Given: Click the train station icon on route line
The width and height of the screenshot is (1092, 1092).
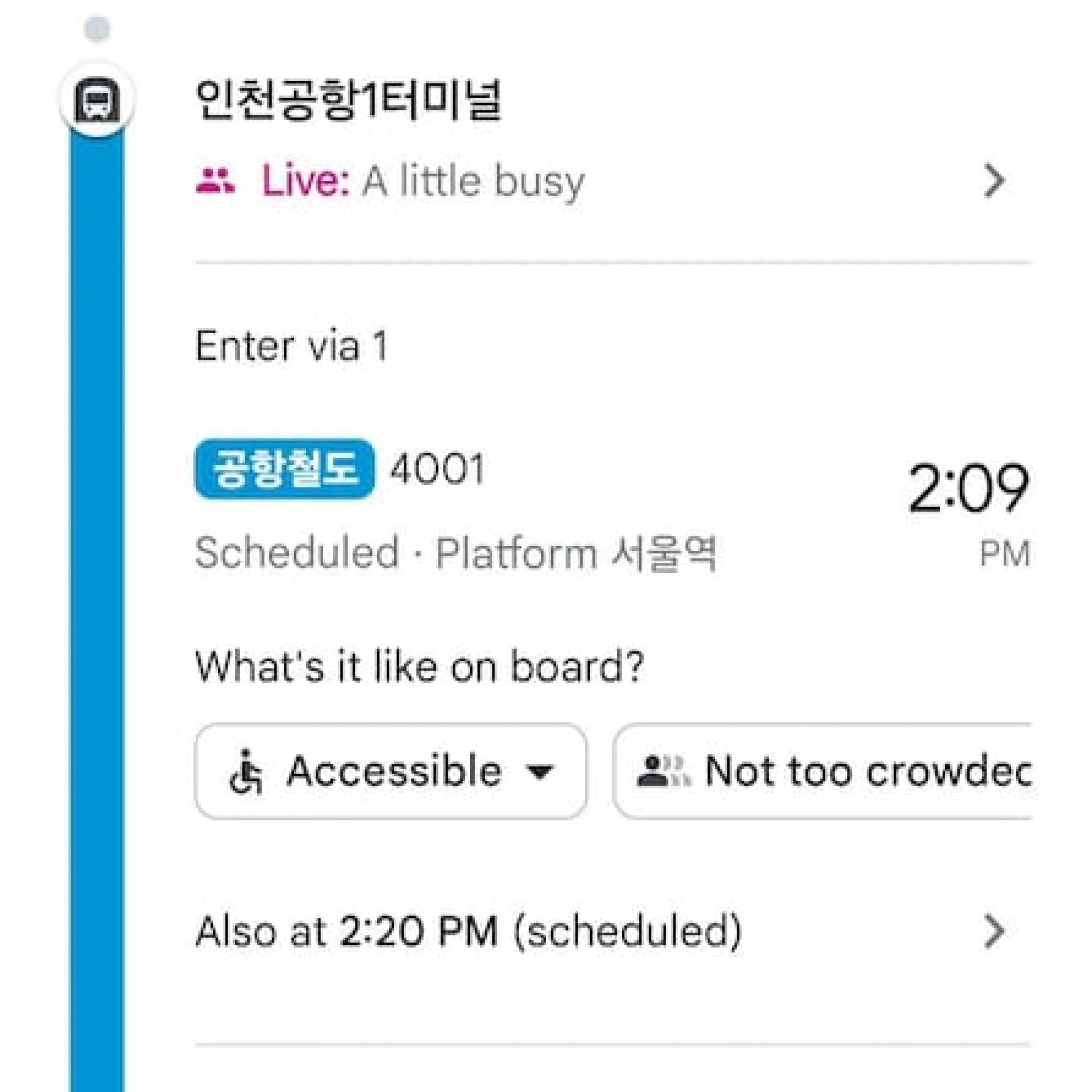Looking at the screenshot, I should (x=97, y=100).
